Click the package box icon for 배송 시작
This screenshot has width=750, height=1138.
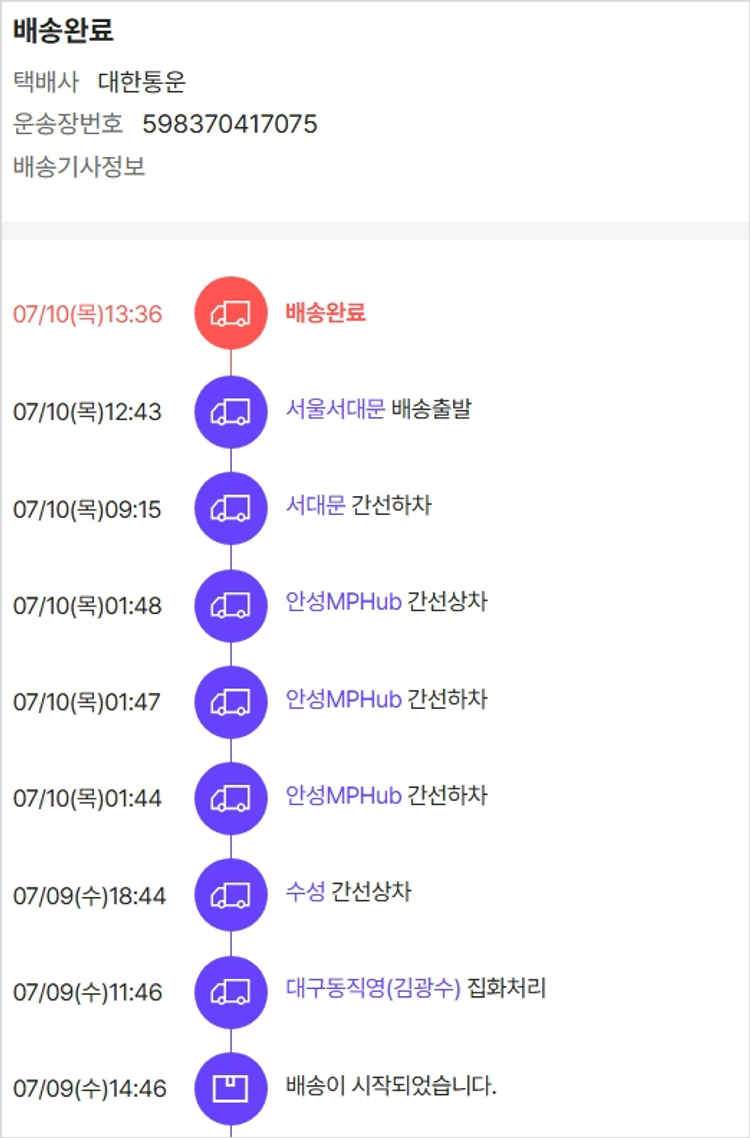tap(231, 1088)
